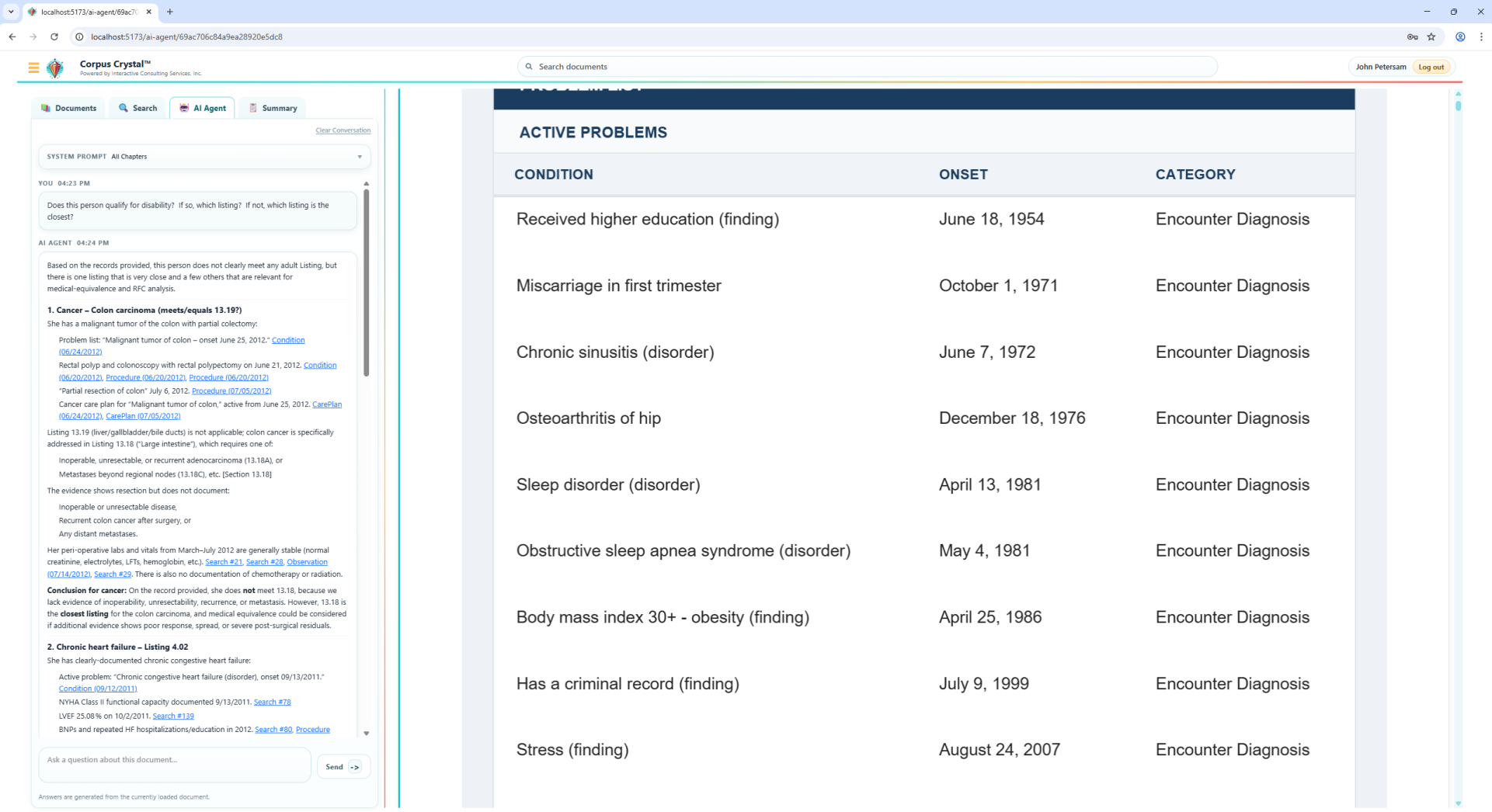Open the password key icon

(x=1412, y=36)
